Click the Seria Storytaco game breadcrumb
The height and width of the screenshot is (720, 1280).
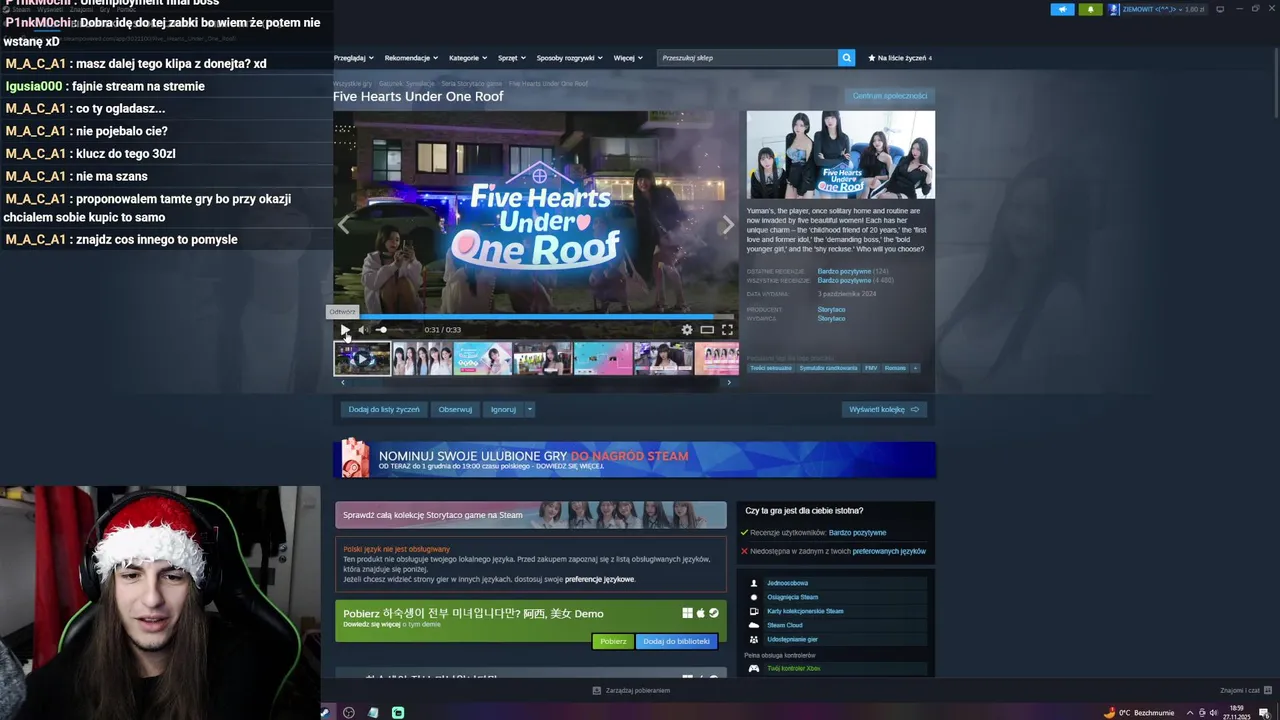(472, 84)
